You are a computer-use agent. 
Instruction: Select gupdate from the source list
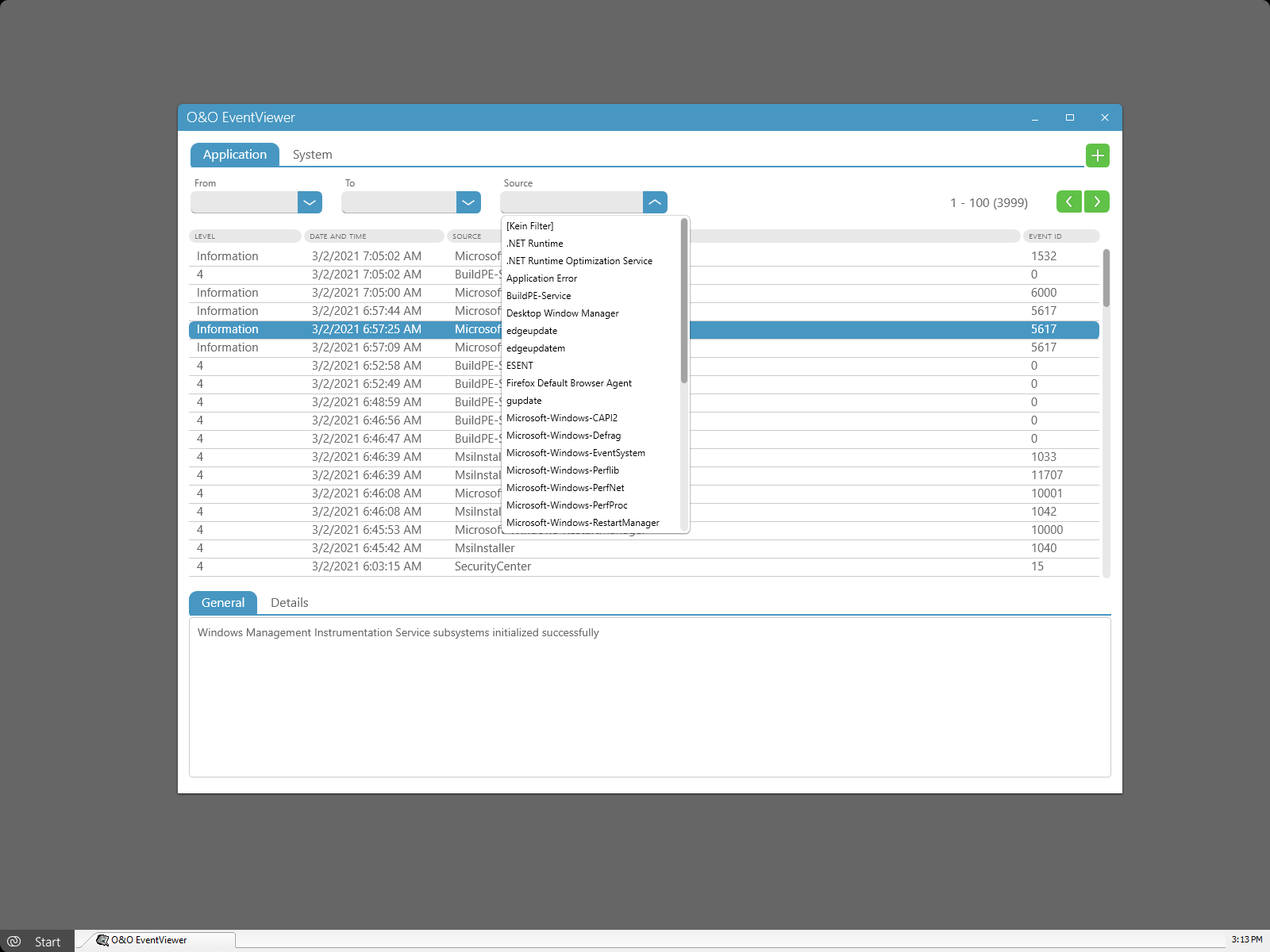591,401
